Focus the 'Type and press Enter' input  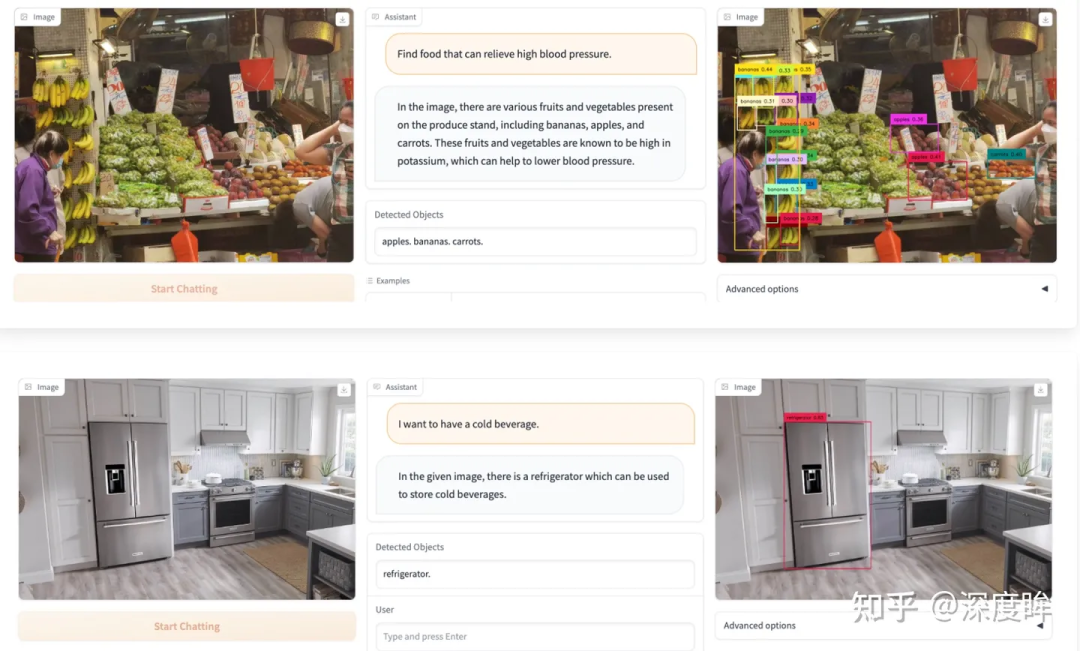(x=535, y=637)
